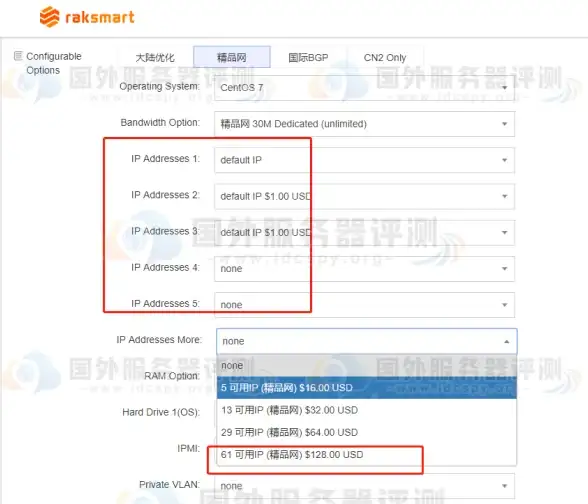The height and width of the screenshot is (504, 588).
Task: Select 5 可用IP $16.00 USD option
Action: click(367, 388)
